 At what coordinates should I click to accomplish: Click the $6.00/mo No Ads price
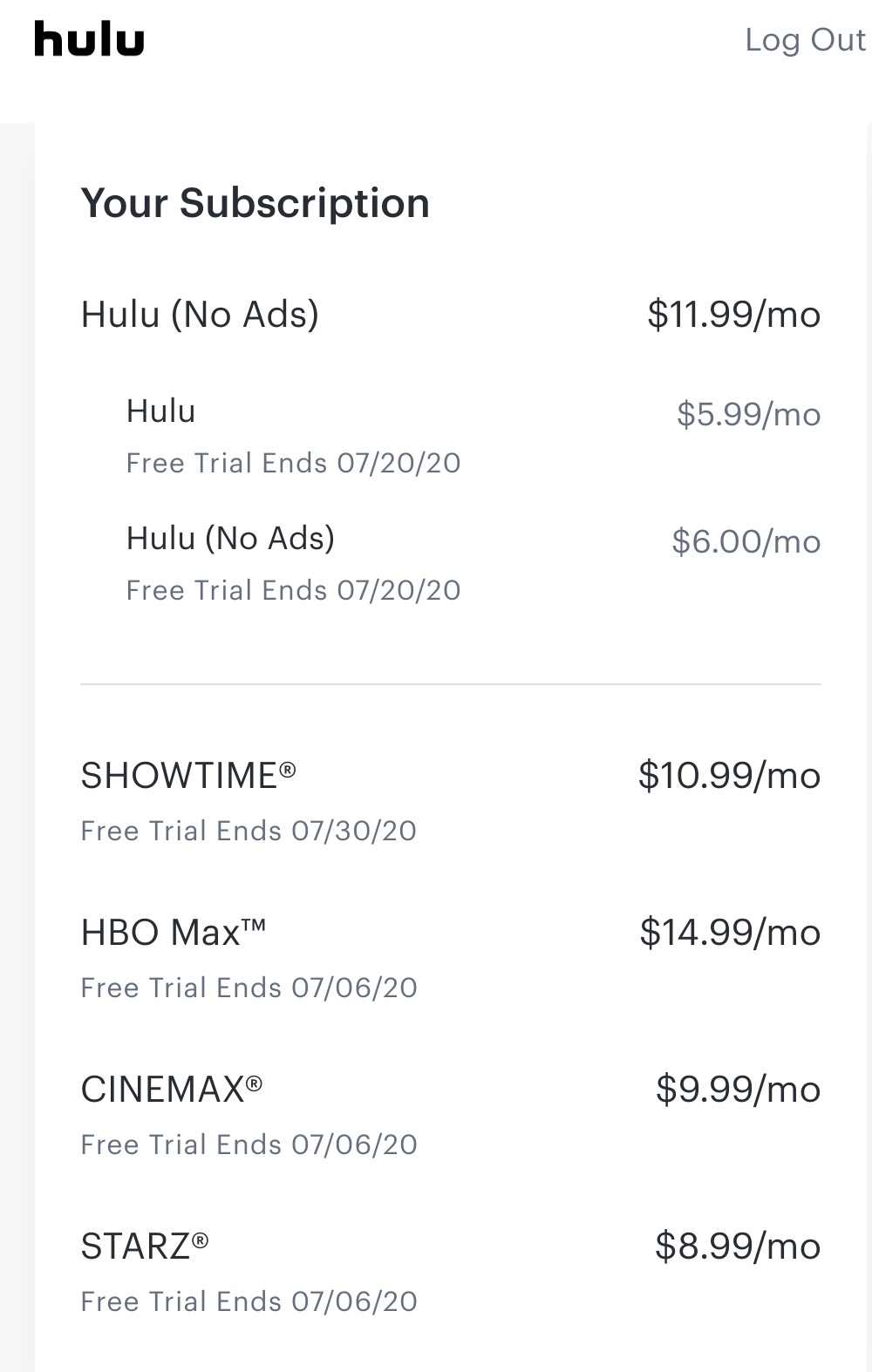(746, 541)
